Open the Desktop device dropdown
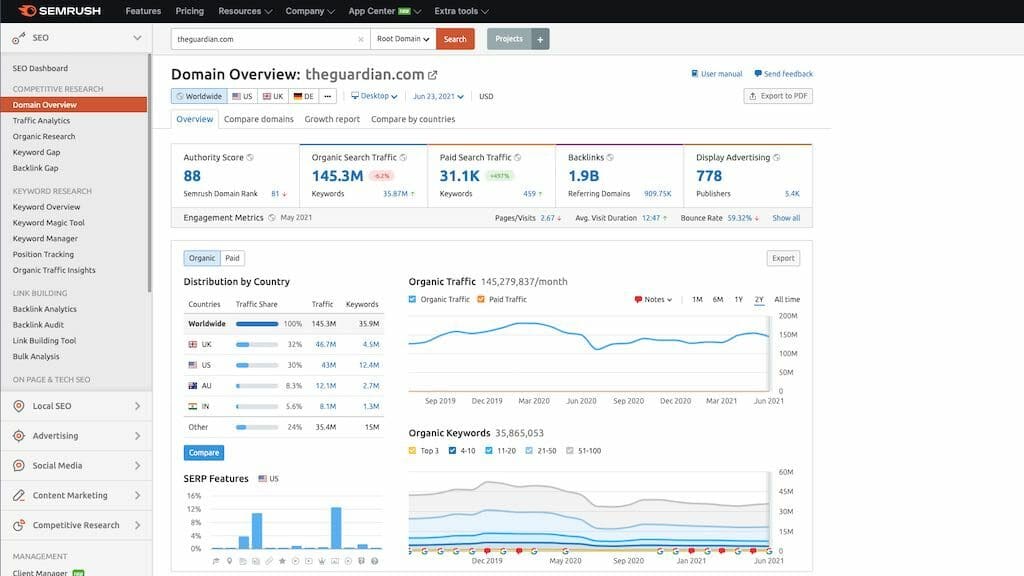The image size is (1024, 576). pos(374,96)
